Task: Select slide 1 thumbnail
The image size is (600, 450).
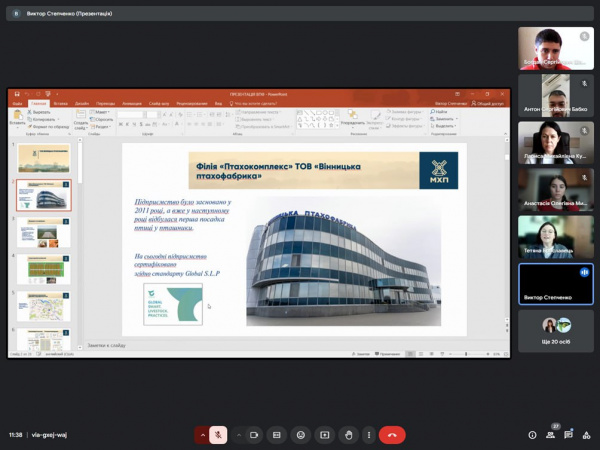Action: pyautogui.click(x=44, y=158)
